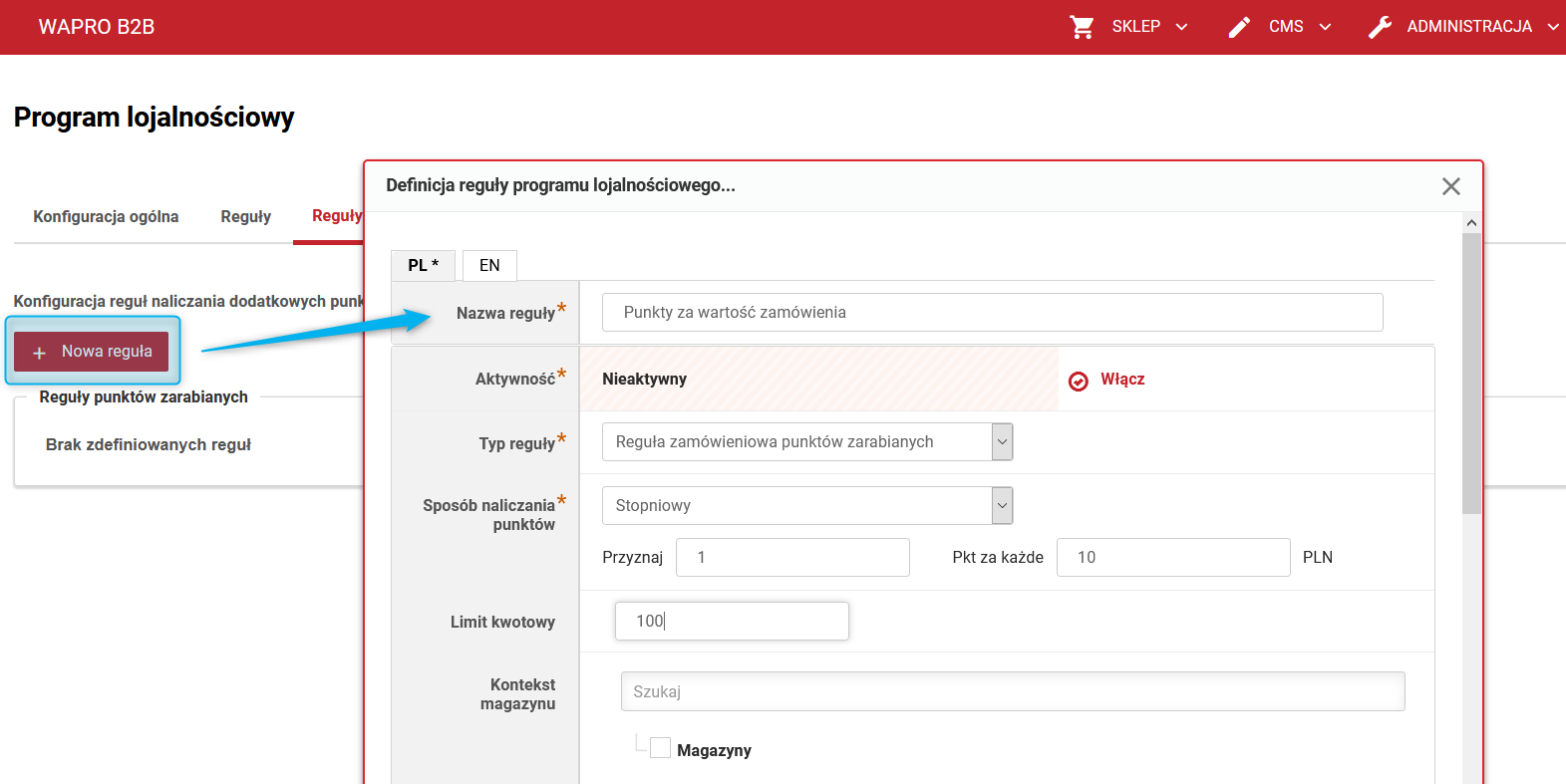Click the CMS pencil icon
The width and height of the screenshot is (1566, 784).
tap(1239, 27)
